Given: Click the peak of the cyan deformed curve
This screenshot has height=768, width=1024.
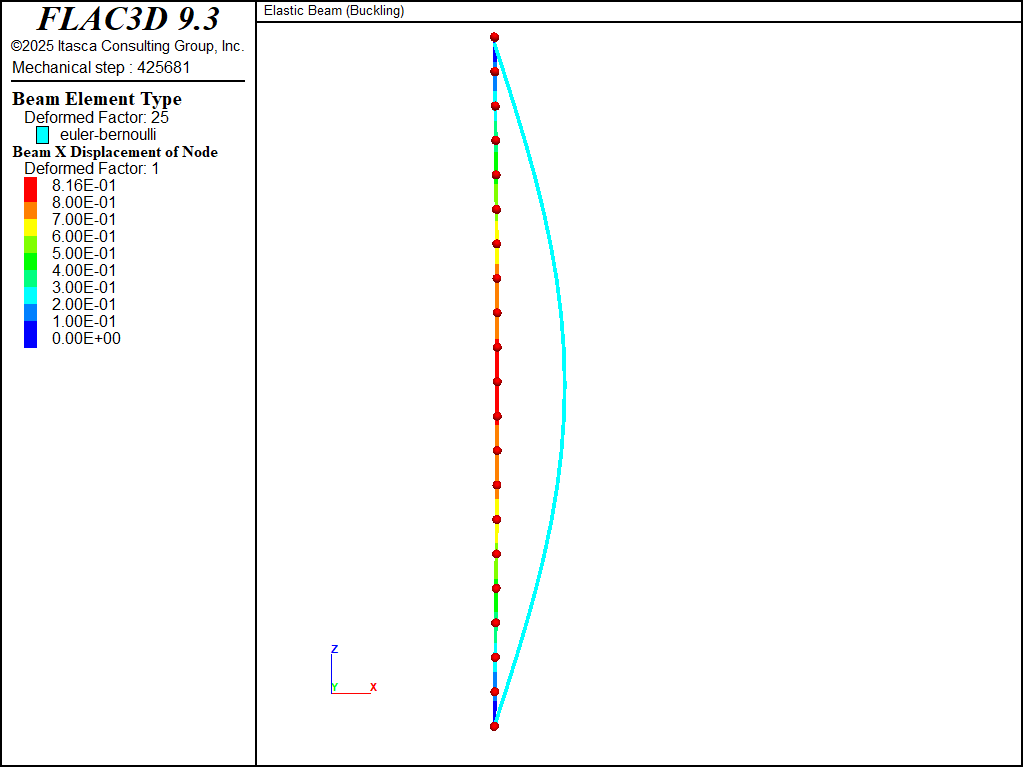Looking at the screenshot, I should (565, 384).
